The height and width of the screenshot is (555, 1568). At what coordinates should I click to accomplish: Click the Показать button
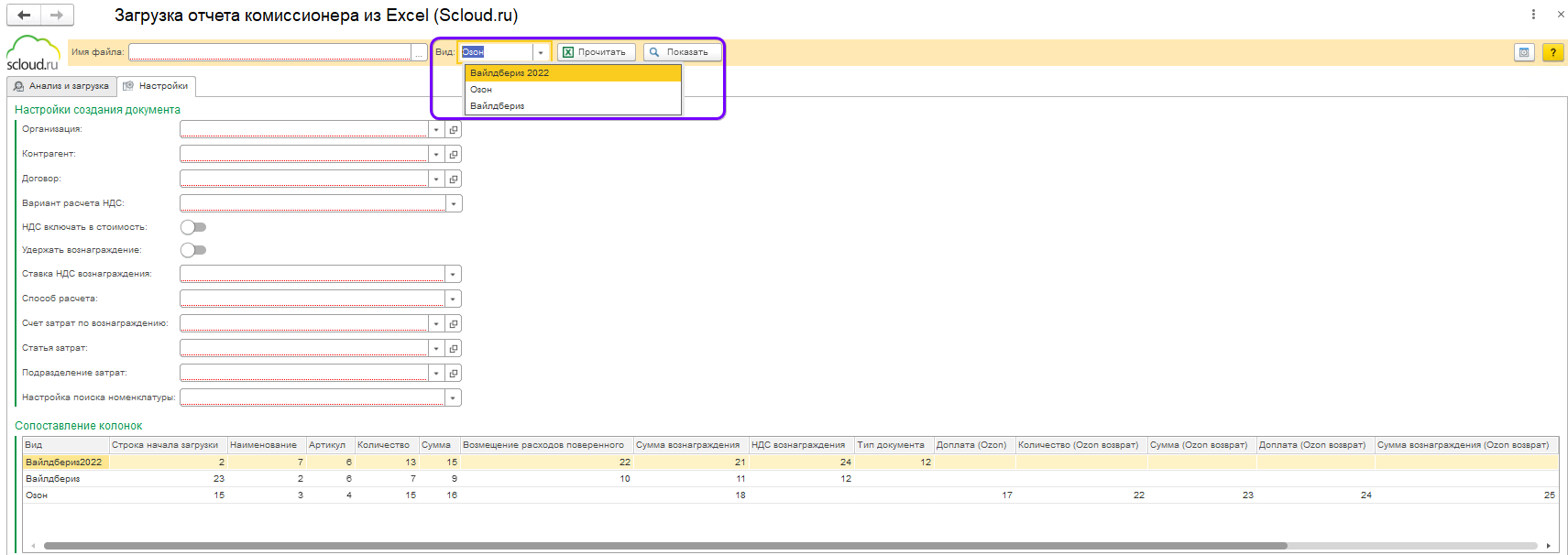[682, 52]
